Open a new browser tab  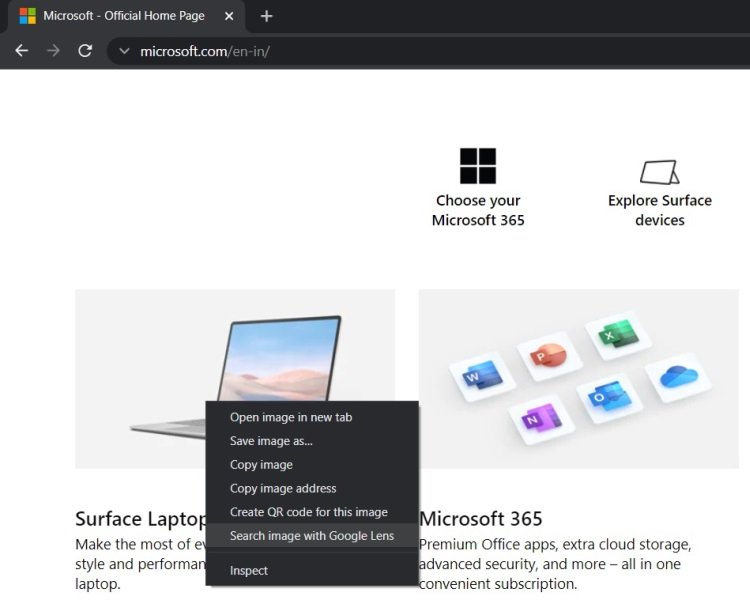point(266,16)
